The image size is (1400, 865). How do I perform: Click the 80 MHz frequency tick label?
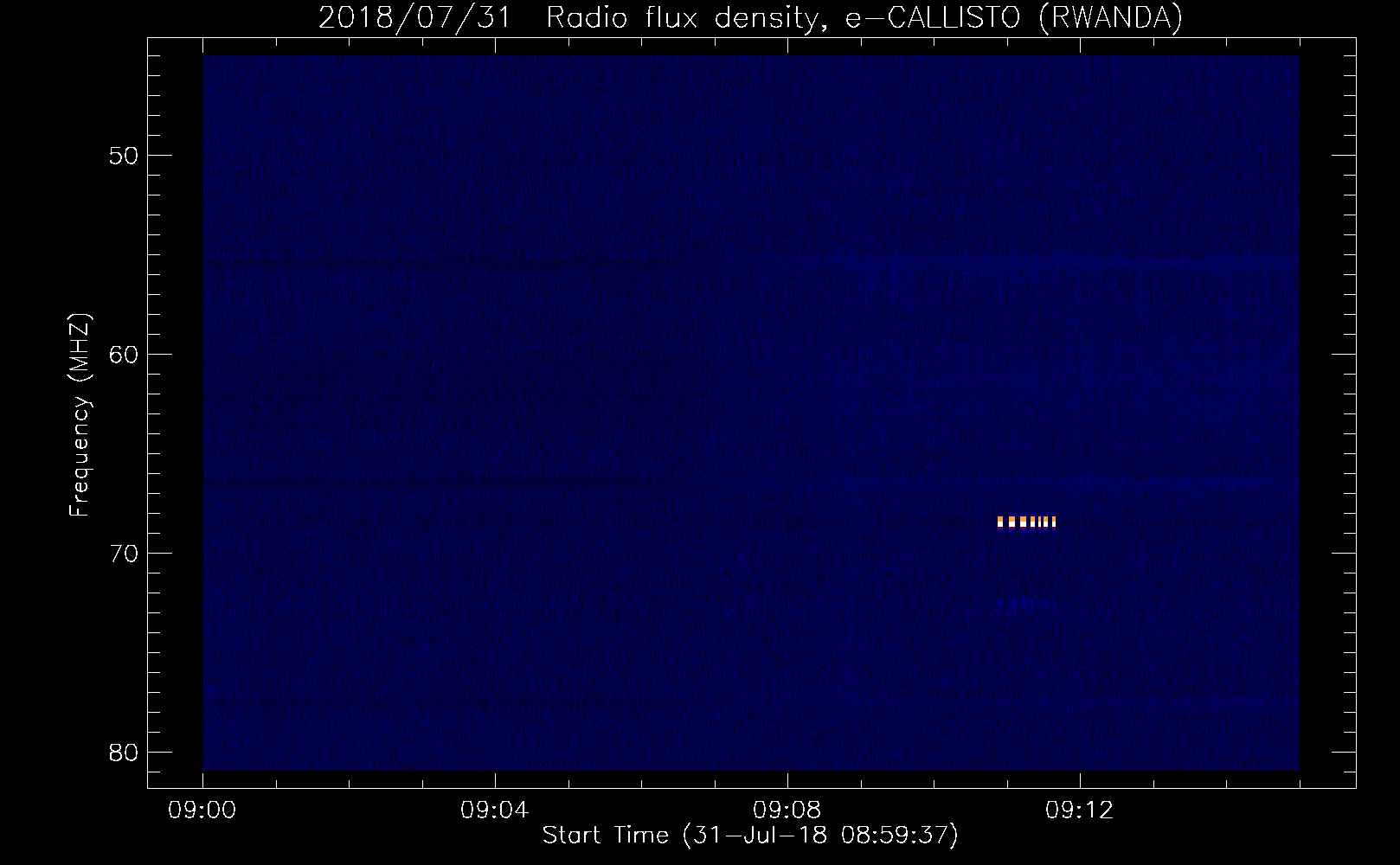pos(125,752)
